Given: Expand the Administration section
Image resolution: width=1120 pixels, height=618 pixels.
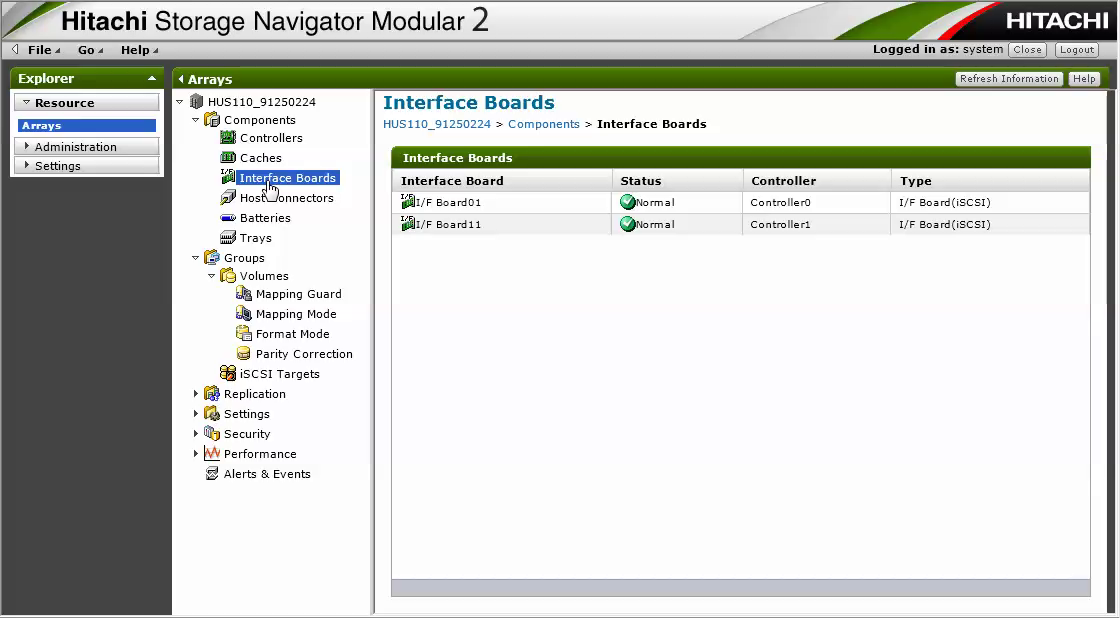Looking at the screenshot, I should [27, 146].
